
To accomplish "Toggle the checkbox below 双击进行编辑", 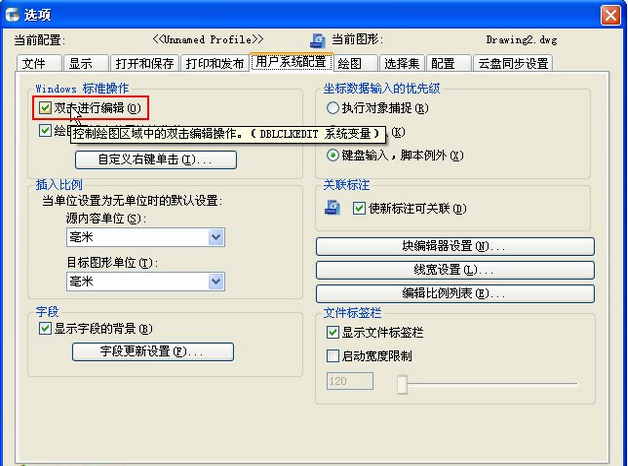I will (x=45, y=131).
